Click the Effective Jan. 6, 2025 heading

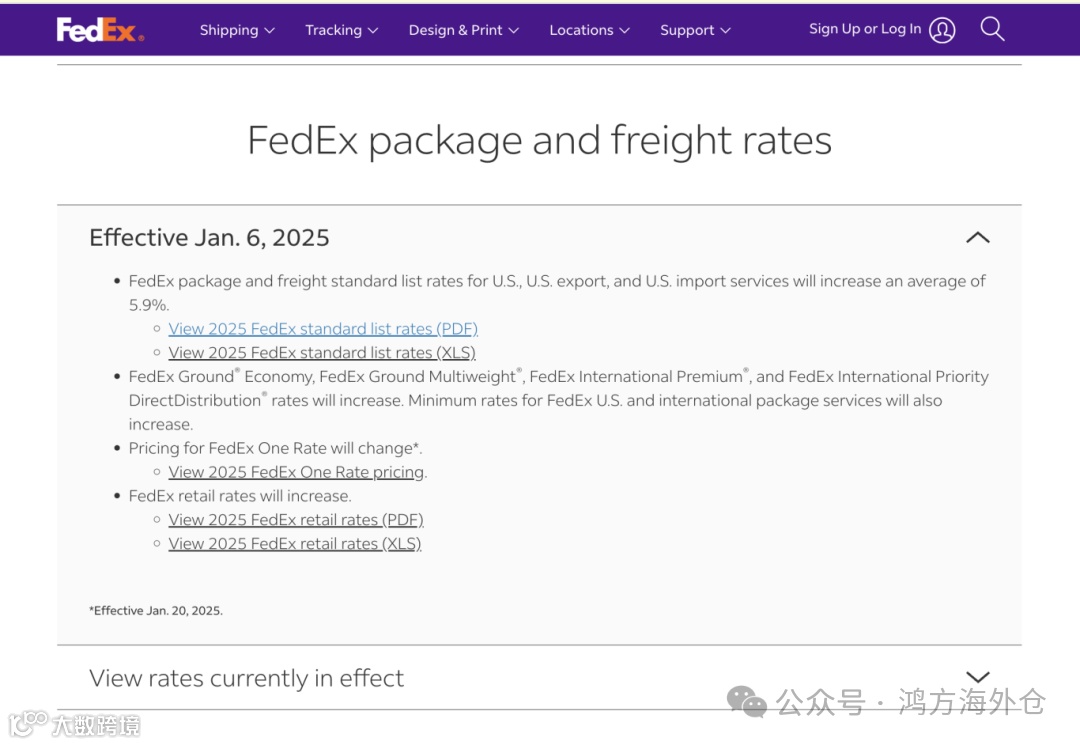[x=209, y=237]
